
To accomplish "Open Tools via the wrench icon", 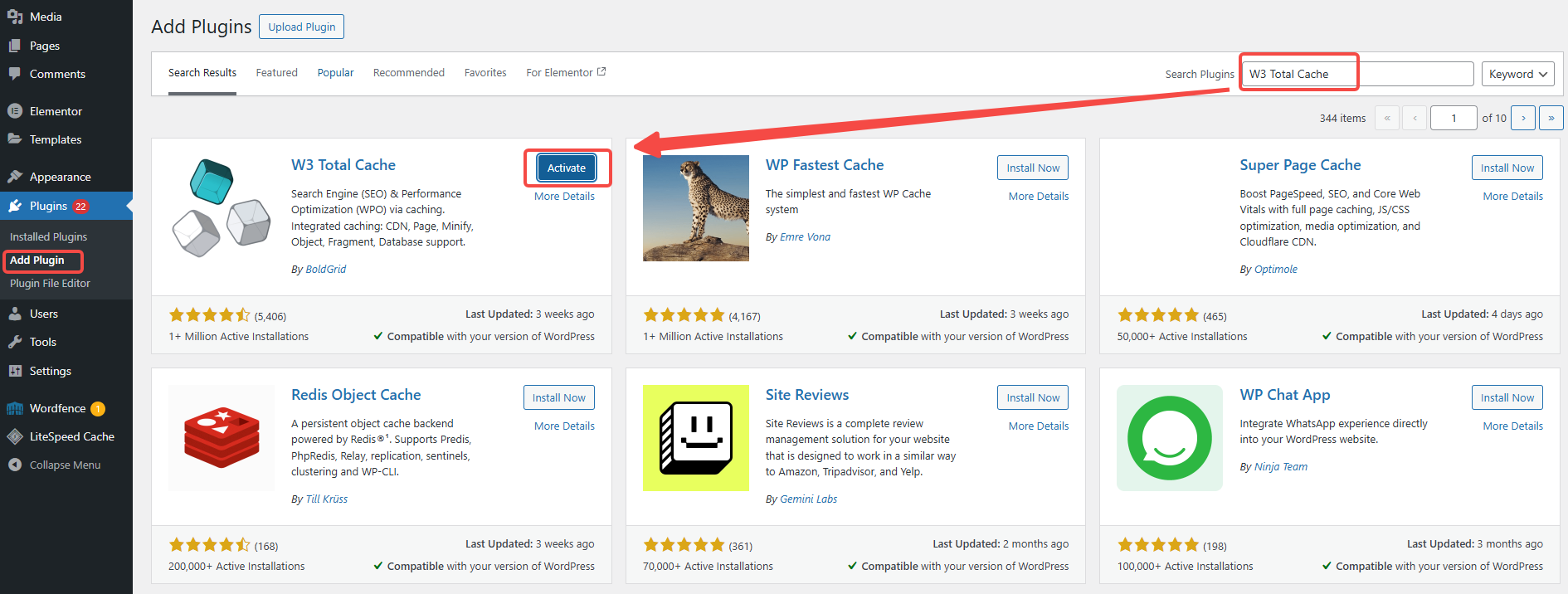I will click(x=15, y=342).
